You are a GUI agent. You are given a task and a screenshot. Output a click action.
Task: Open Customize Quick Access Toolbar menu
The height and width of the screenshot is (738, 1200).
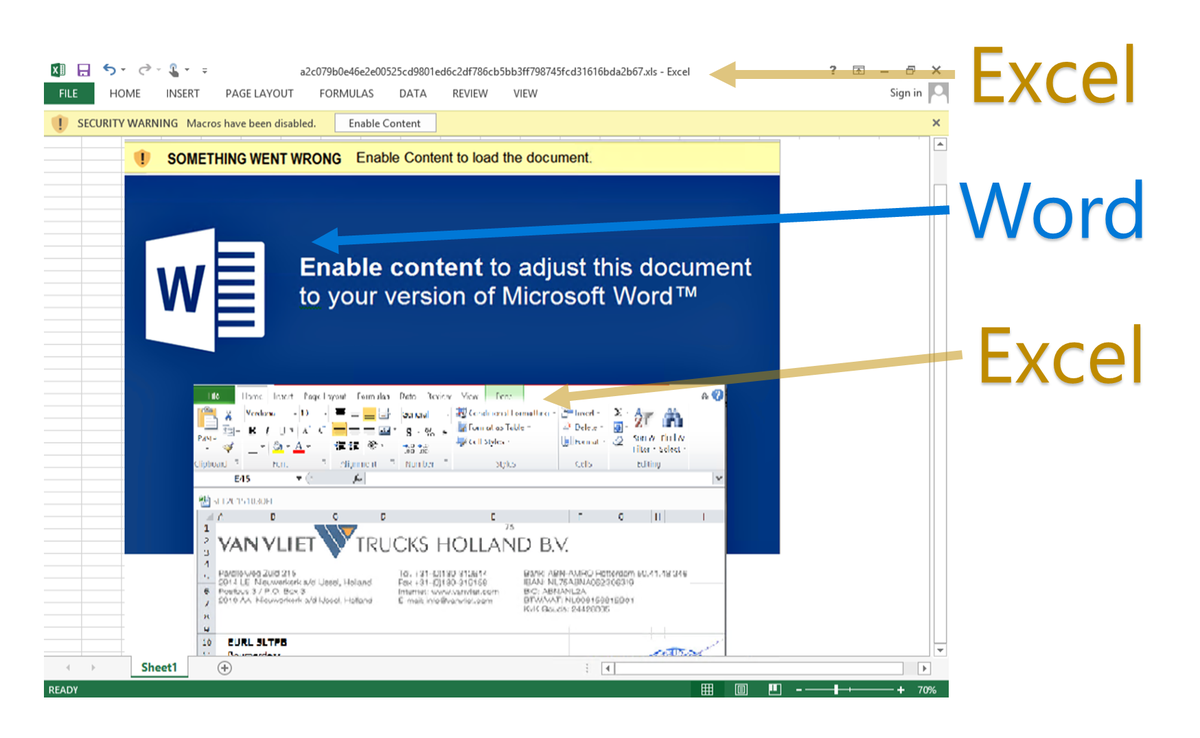205,71
